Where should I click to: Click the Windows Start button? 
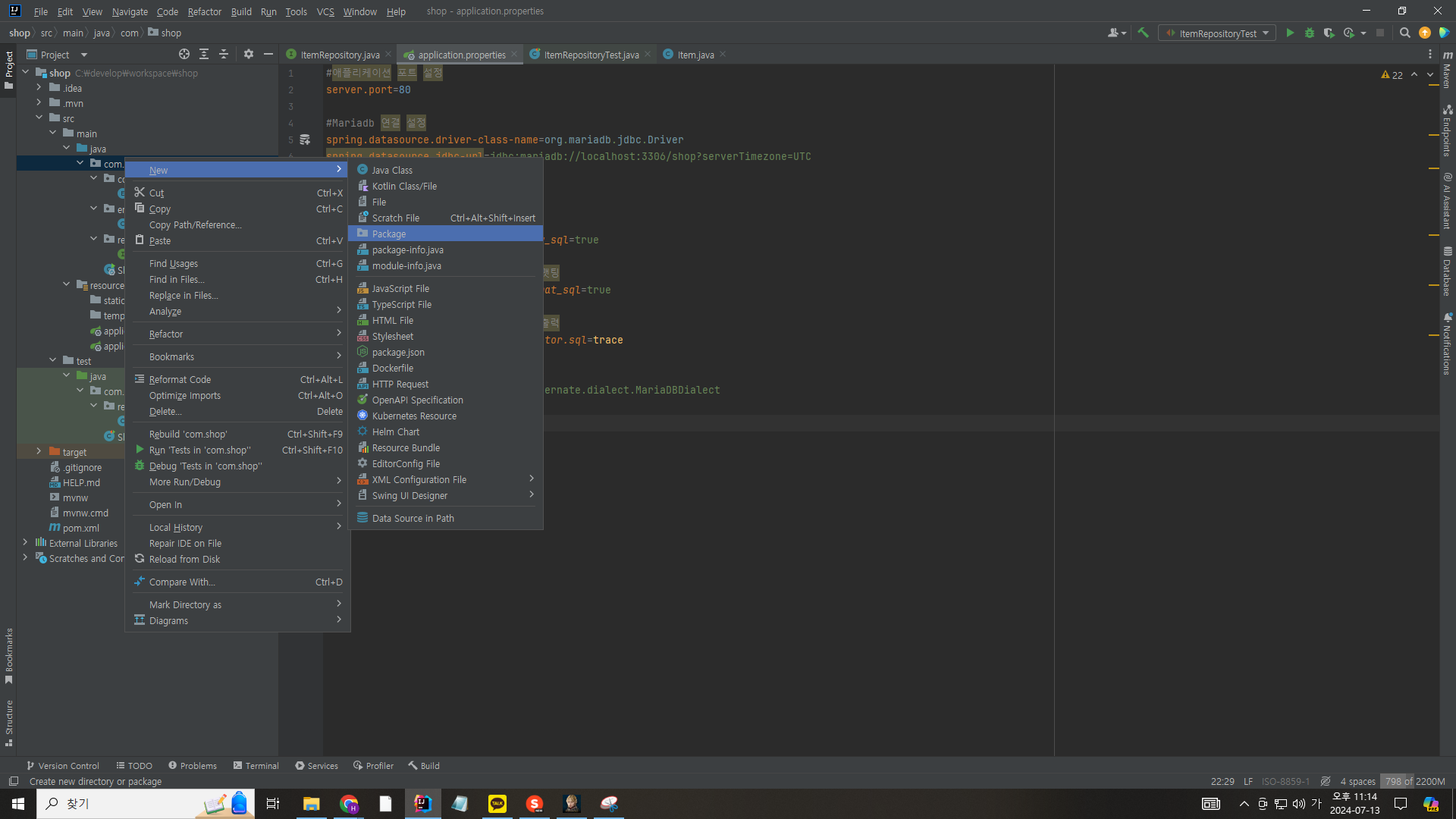coord(18,804)
